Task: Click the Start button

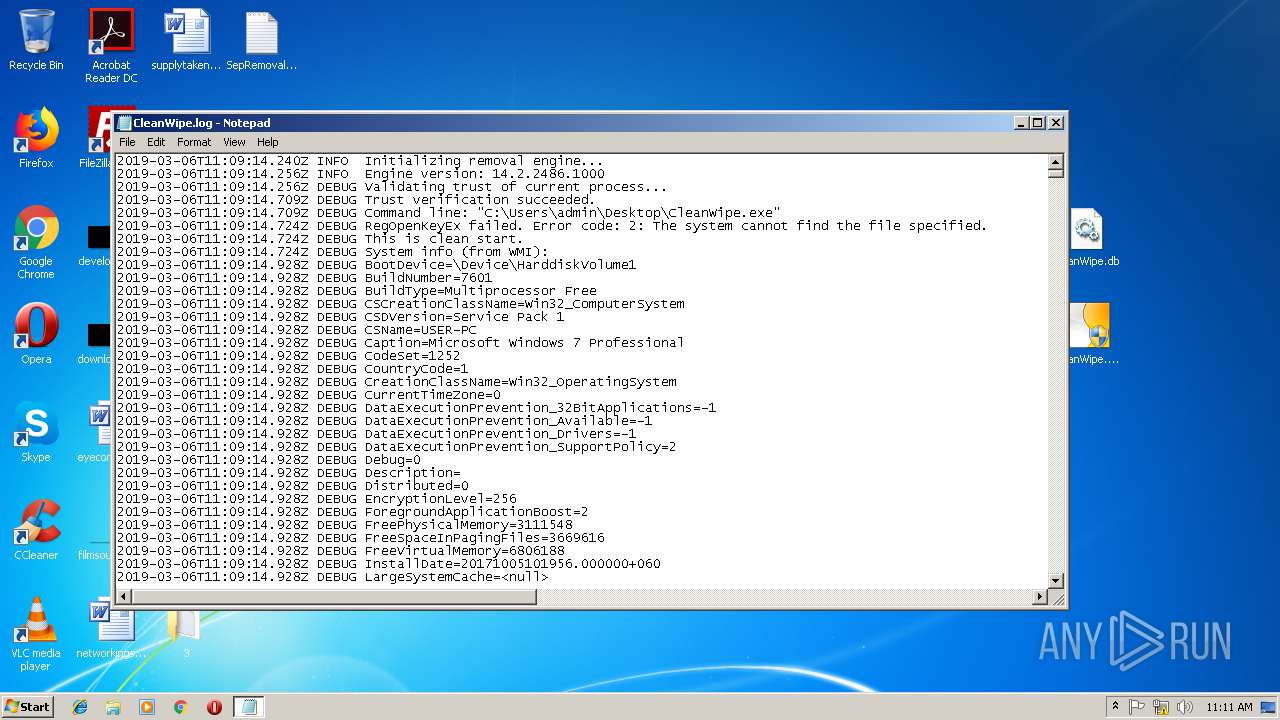Action: (27, 707)
